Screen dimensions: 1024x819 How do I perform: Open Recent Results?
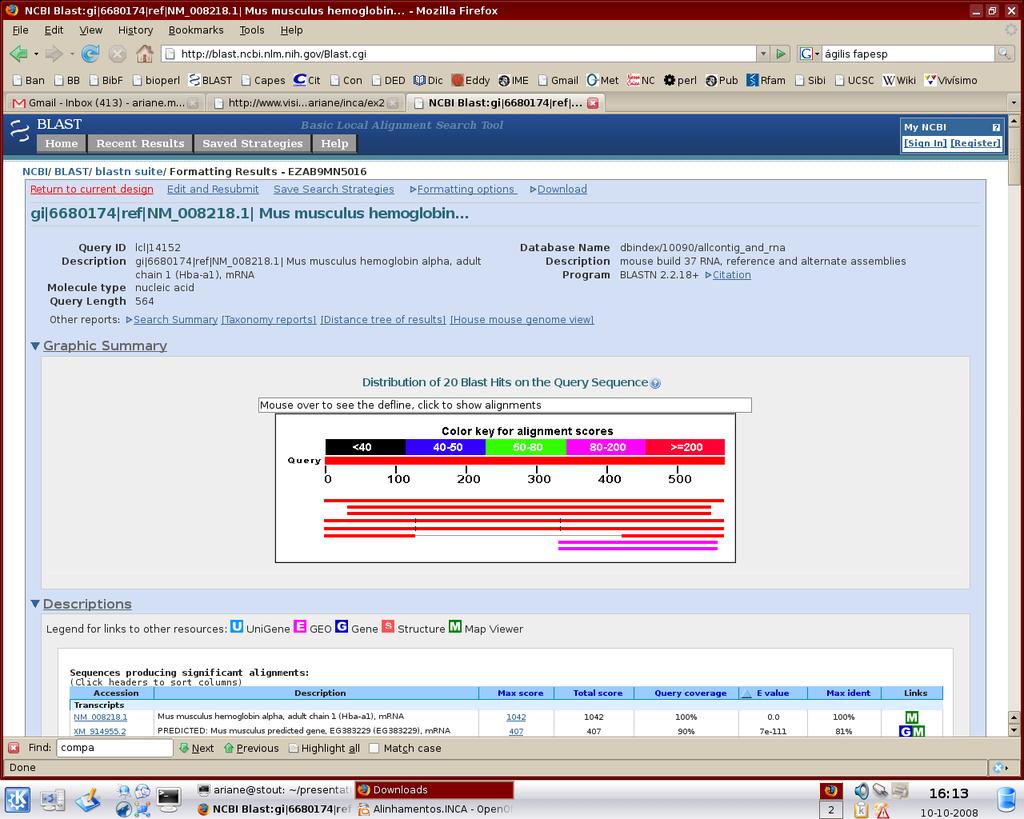[x=140, y=144]
